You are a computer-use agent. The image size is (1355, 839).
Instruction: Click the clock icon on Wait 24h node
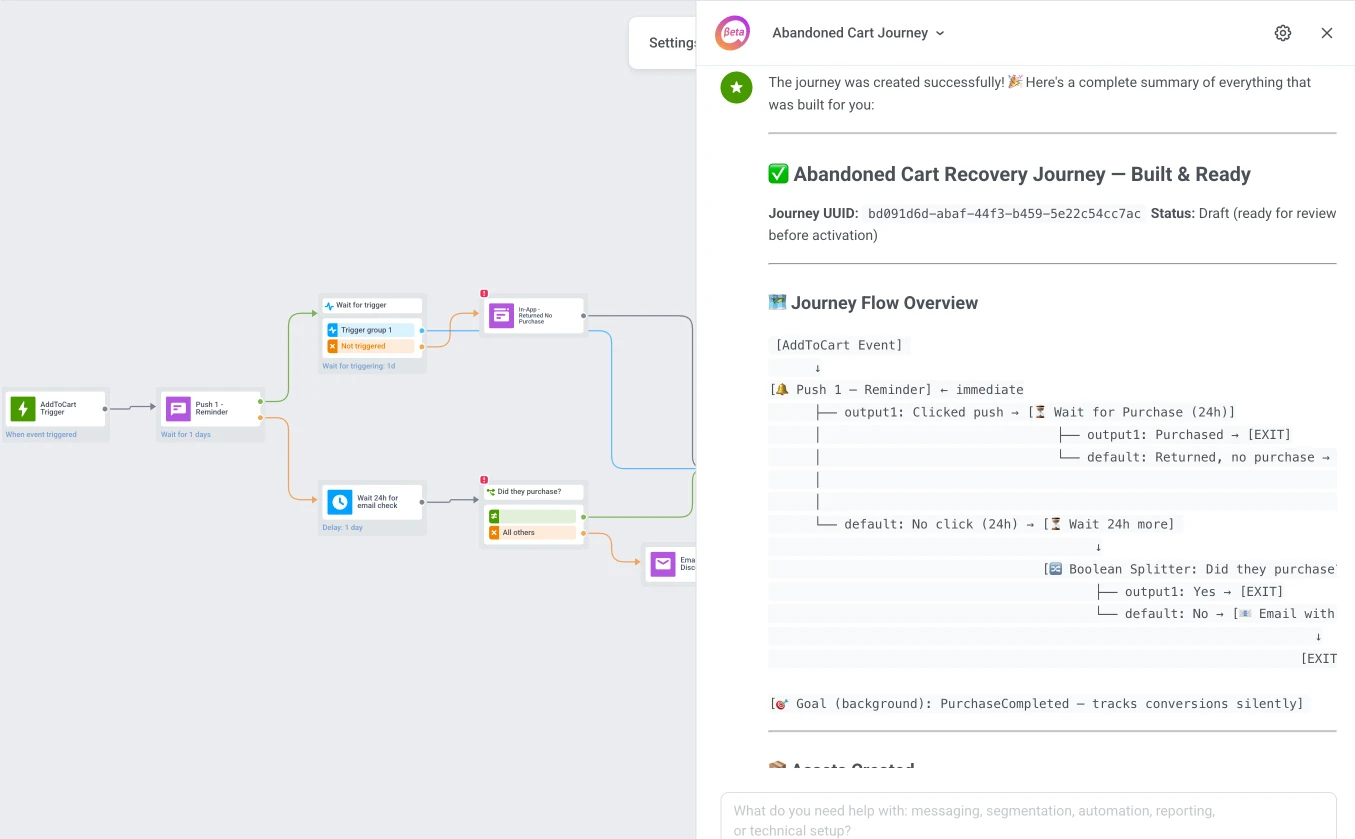(340, 500)
